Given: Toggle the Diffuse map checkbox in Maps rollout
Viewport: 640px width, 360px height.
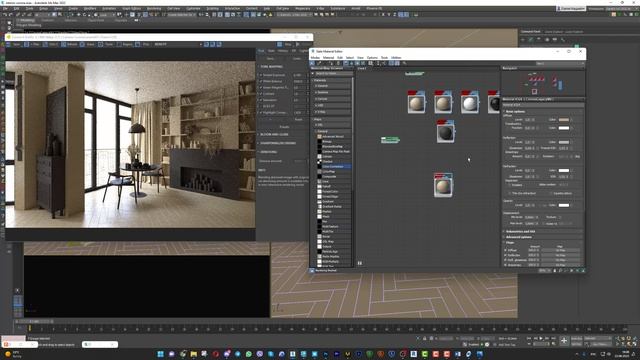Looking at the screenshot, I should (x=505, y=250).
